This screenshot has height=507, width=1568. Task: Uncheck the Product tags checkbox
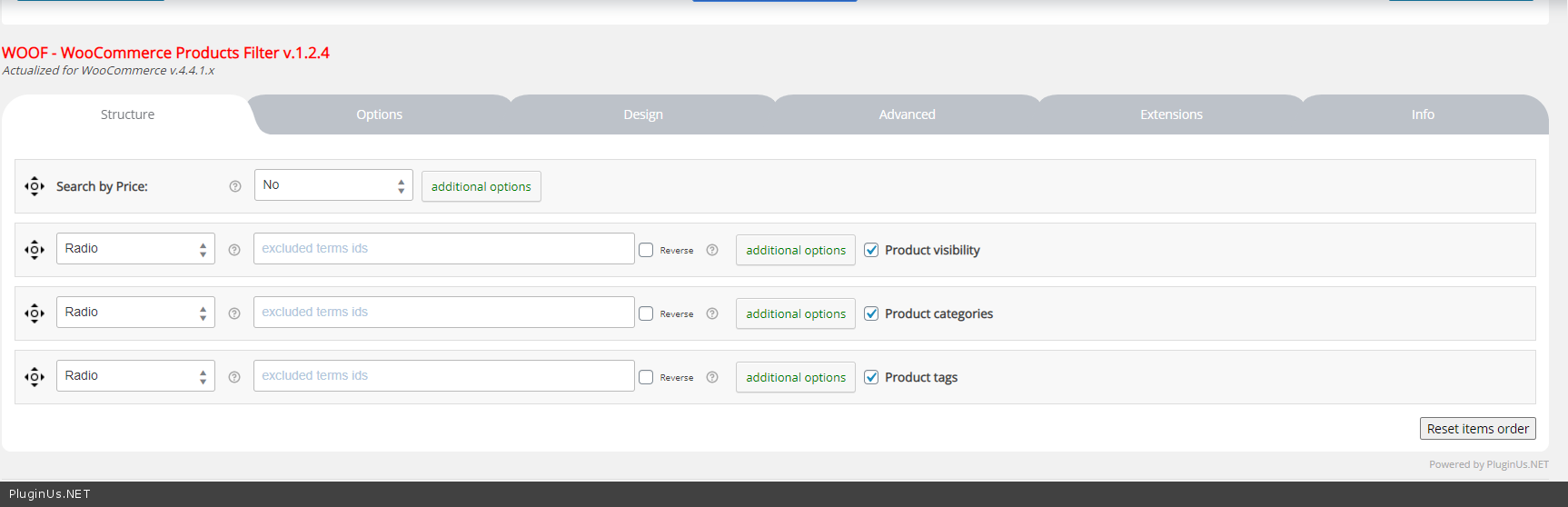coord(871,377)
